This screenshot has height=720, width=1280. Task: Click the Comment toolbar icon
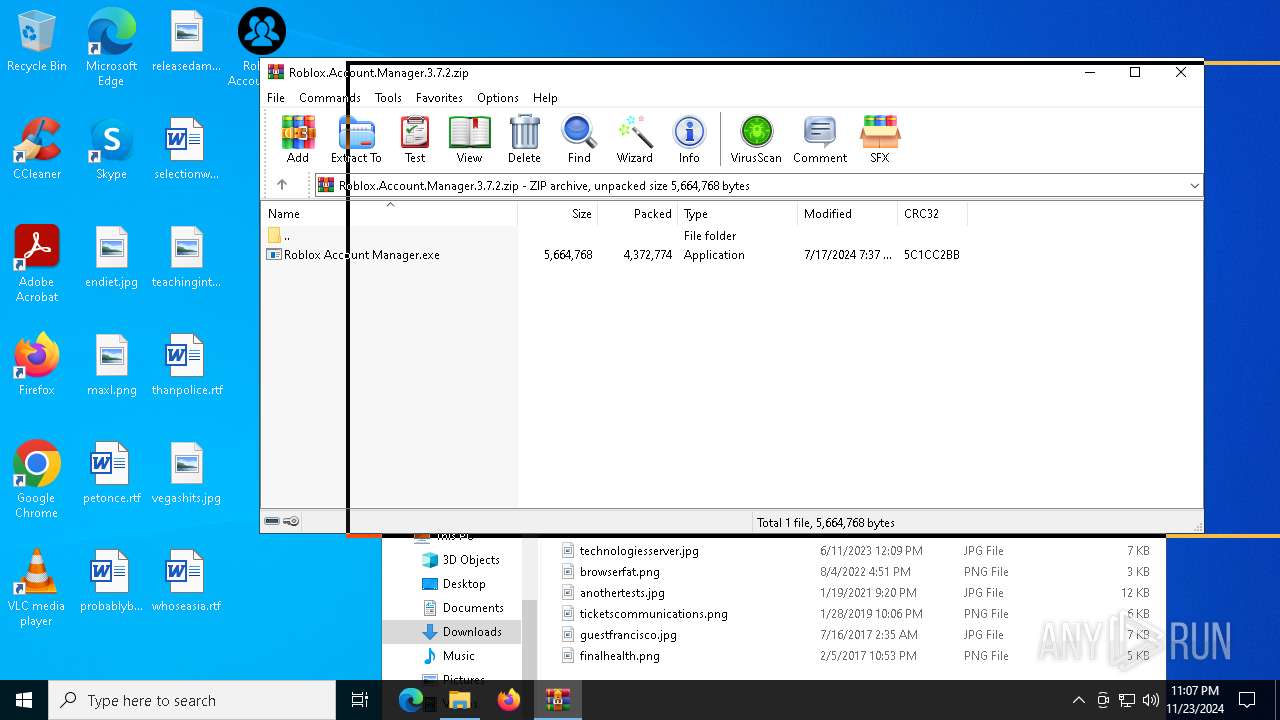[x=820, y=139]
